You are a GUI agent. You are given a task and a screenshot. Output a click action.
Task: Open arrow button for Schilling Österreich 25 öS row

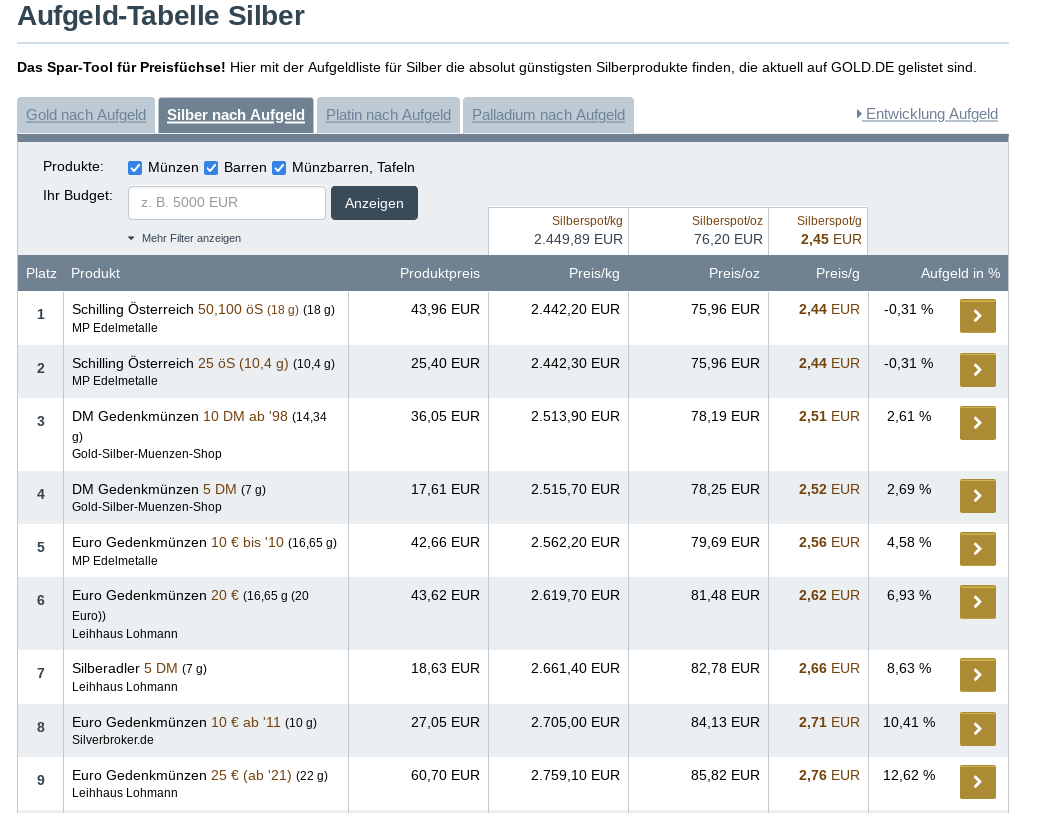(977, 370)
